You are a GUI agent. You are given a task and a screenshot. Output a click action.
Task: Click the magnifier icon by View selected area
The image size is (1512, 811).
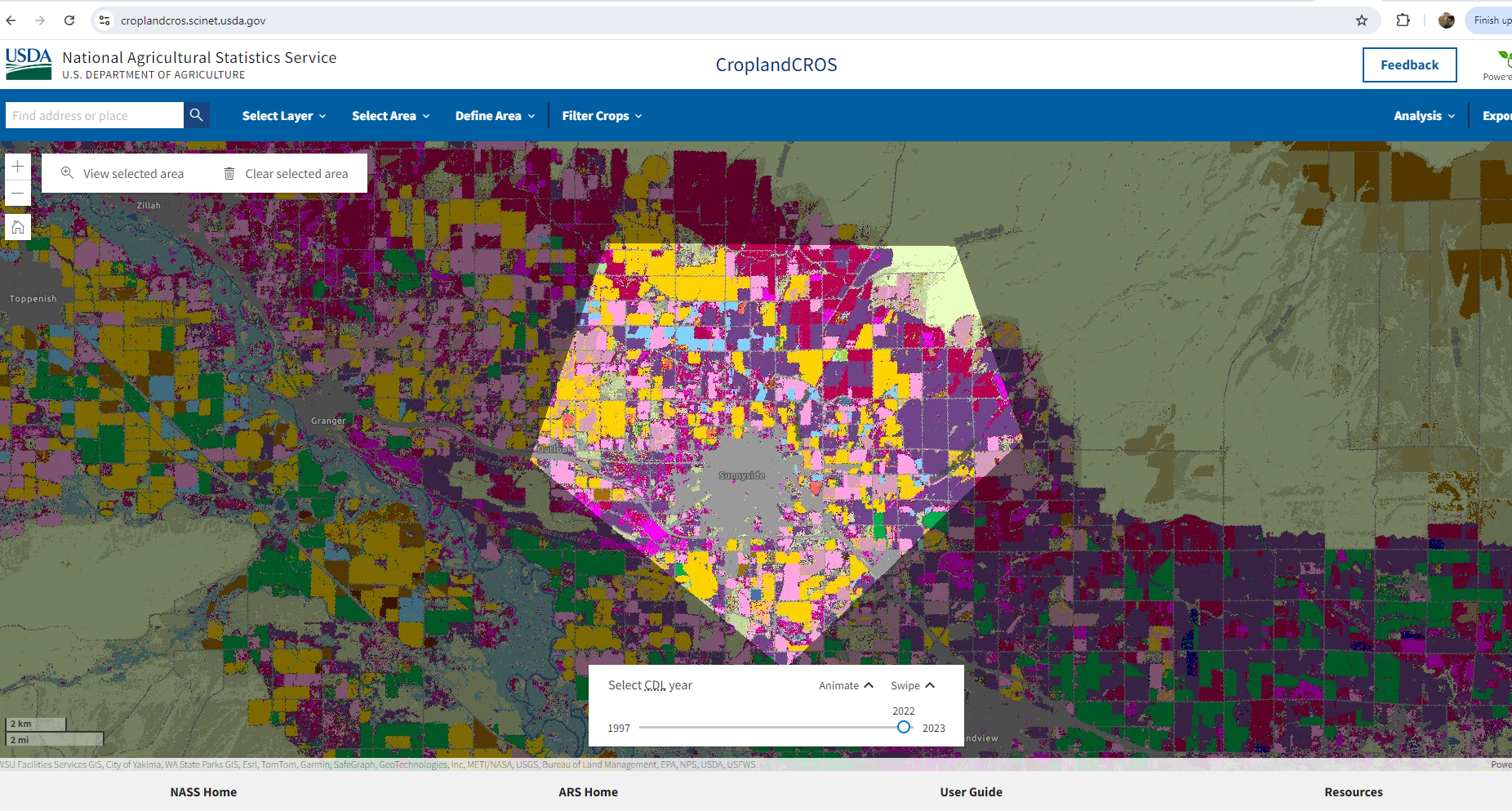68,173
